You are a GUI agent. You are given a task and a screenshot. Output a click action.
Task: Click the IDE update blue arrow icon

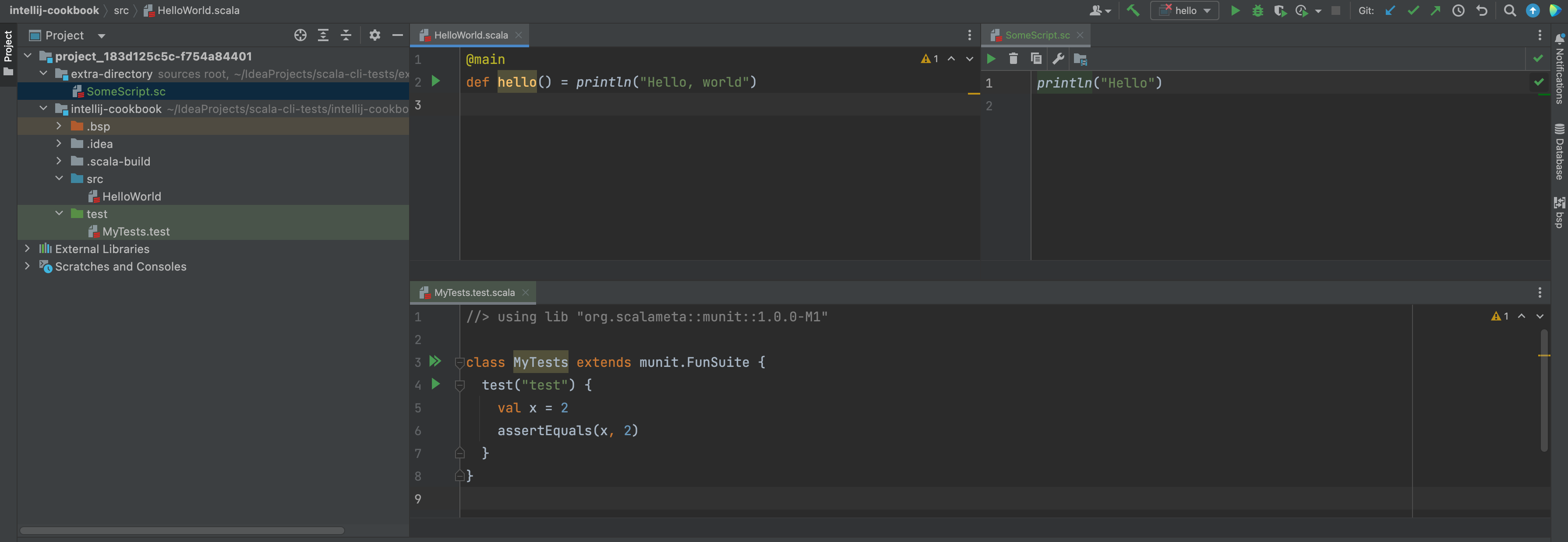click(x=1533, y=11)
